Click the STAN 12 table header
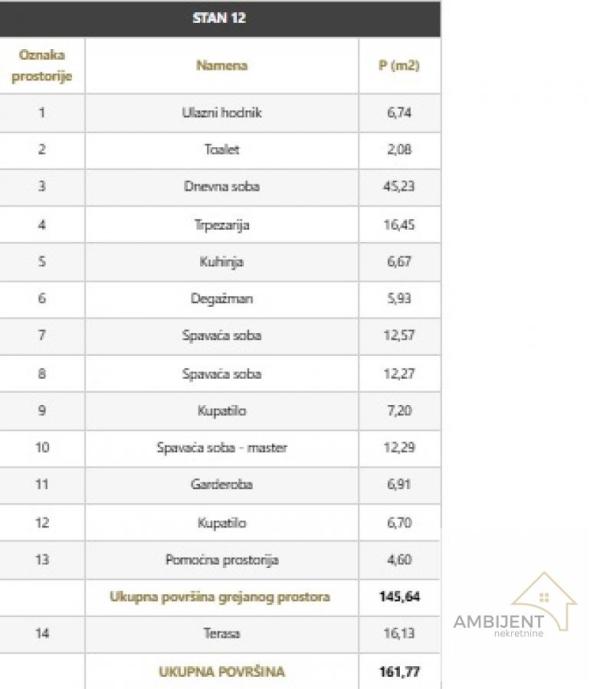This screenshot has width=600, height=689. [x=219, y=18]
